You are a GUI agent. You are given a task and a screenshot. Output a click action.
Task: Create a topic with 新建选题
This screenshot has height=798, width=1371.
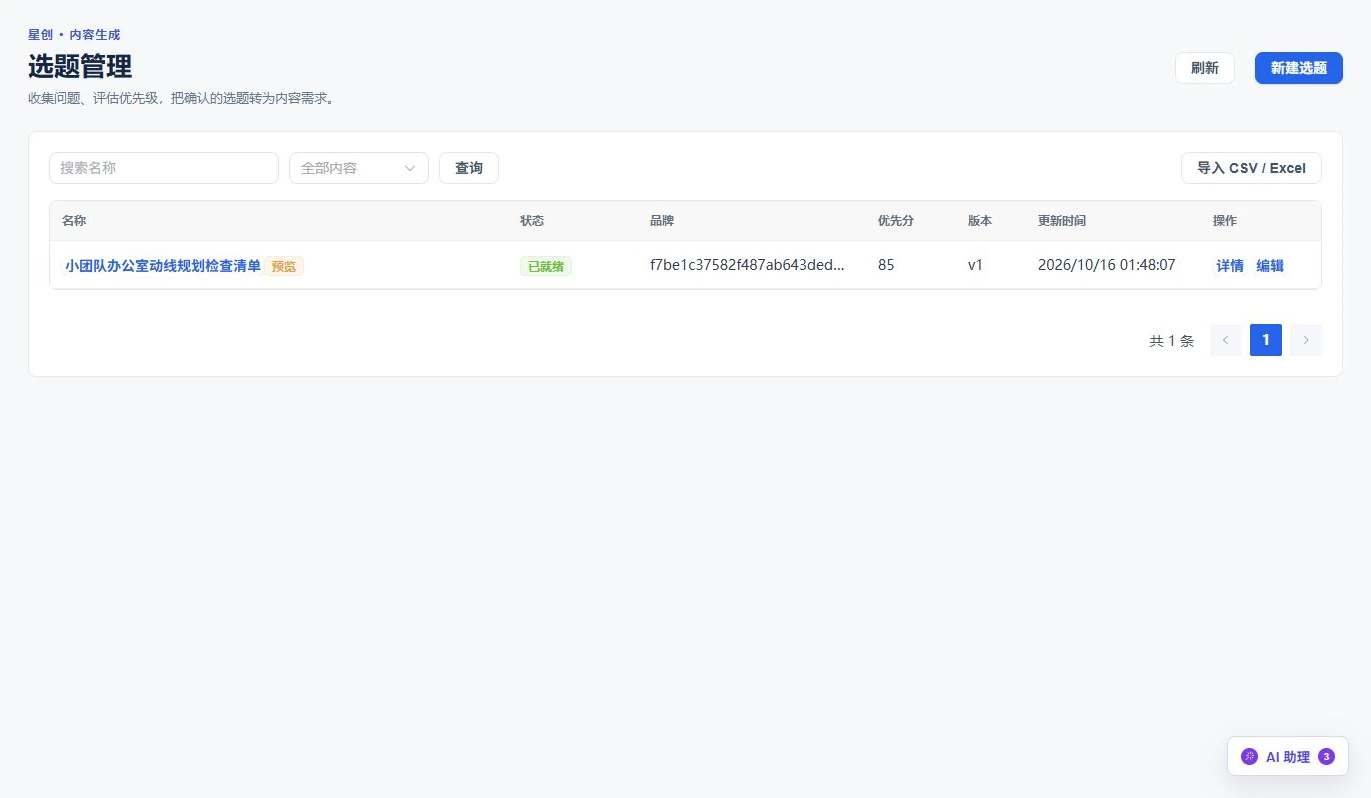1299,68
